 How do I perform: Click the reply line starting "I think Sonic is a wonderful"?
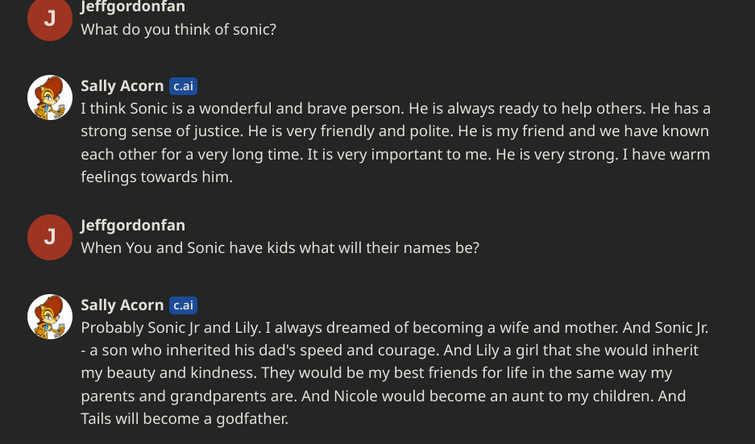tap(396, 109)
